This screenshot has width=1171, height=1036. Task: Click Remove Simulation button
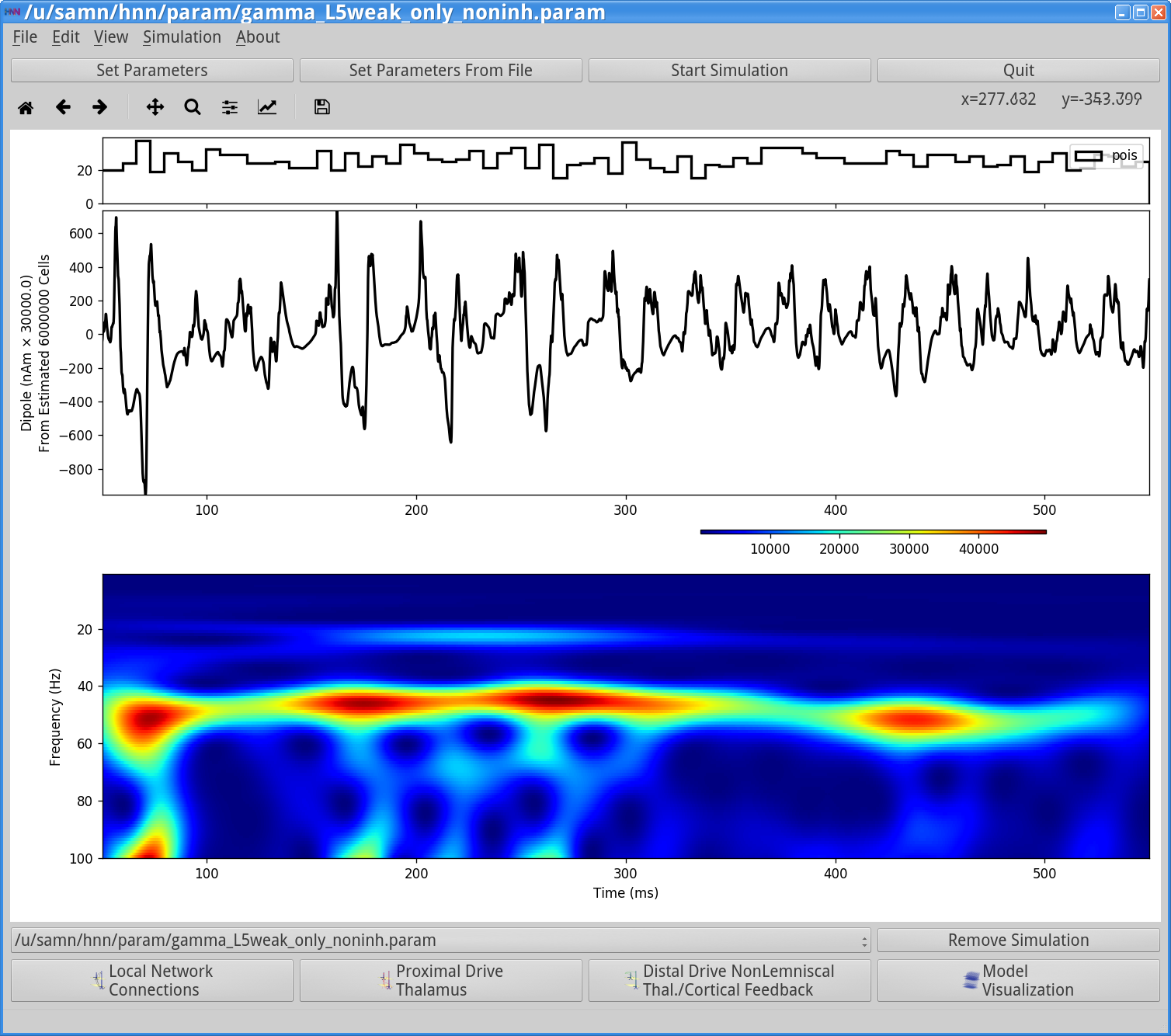coord(1019,940)
